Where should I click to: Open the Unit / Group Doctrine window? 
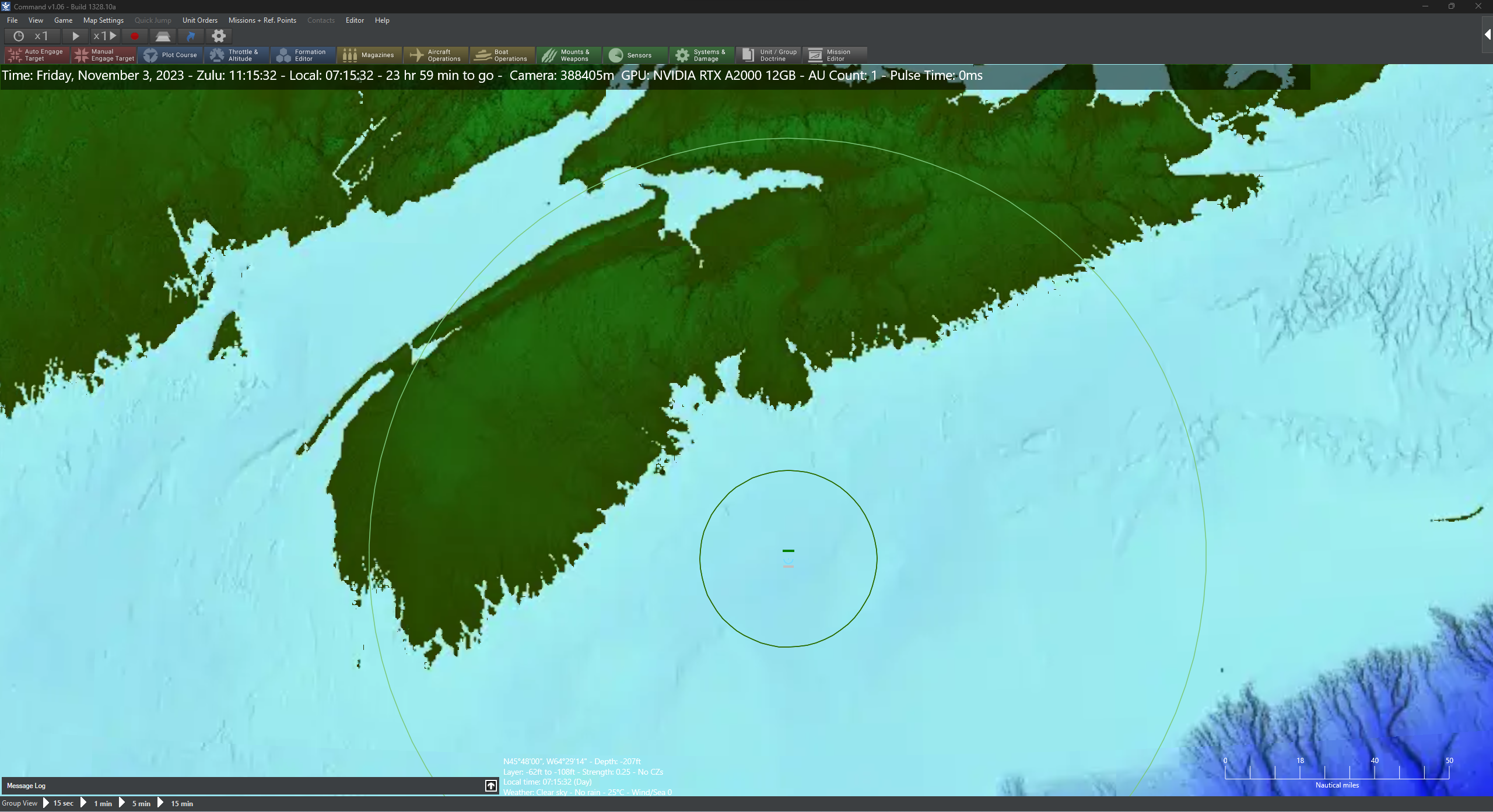(768, 55)
